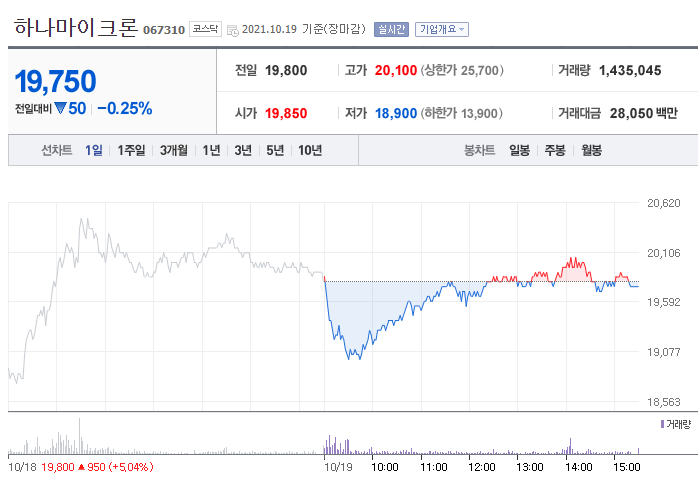Click the 거래대금 value 28,050 백만
Viewport: 698px width, 484px height.
(644, 114)
